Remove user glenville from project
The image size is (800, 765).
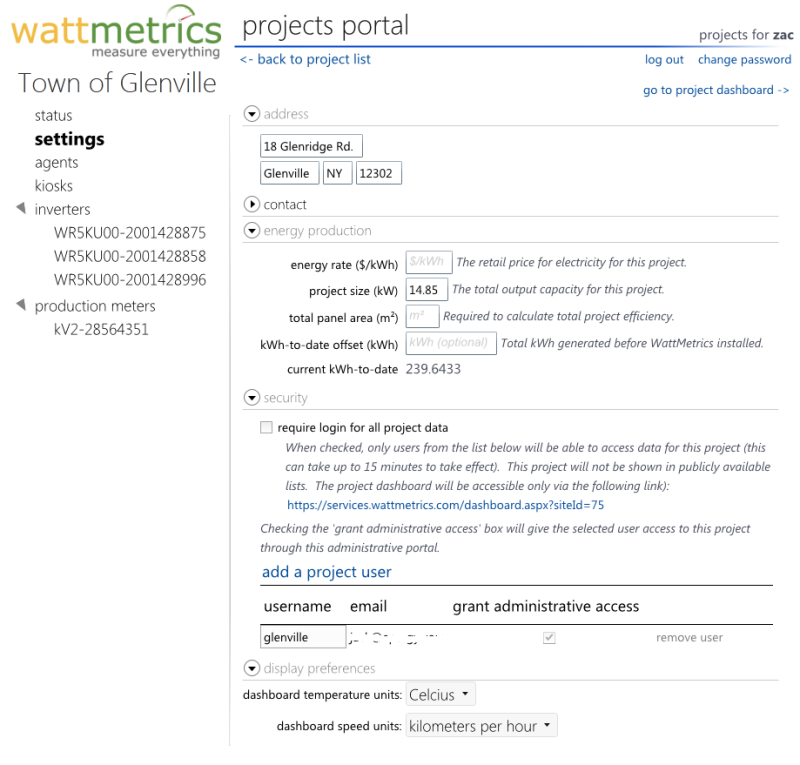[x=689, y=637]
